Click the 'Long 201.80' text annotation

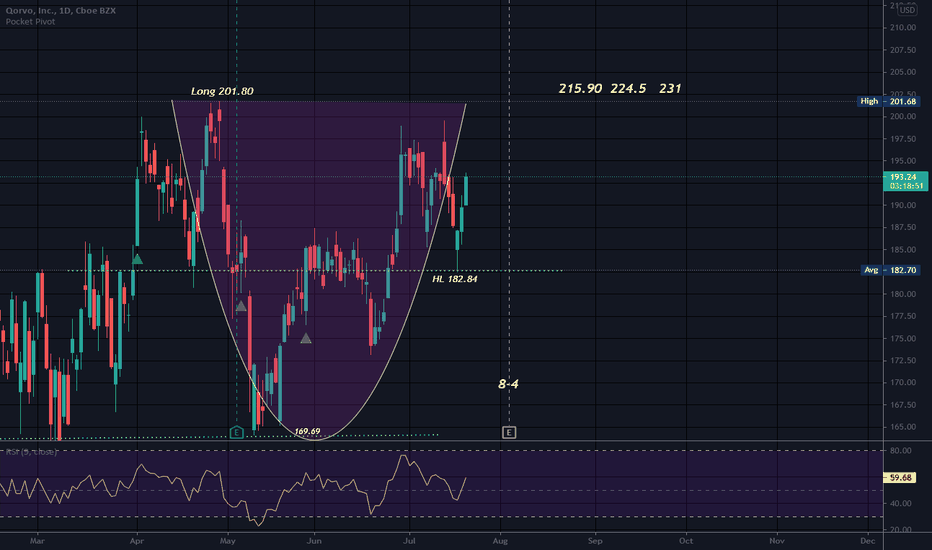pyautogui.click(x=222, y=91)
